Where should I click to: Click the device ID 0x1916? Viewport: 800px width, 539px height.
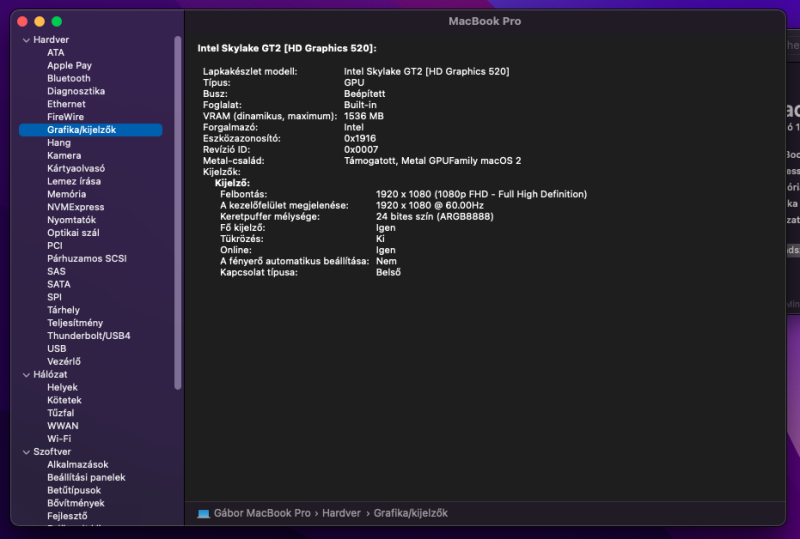click(360, 138)
